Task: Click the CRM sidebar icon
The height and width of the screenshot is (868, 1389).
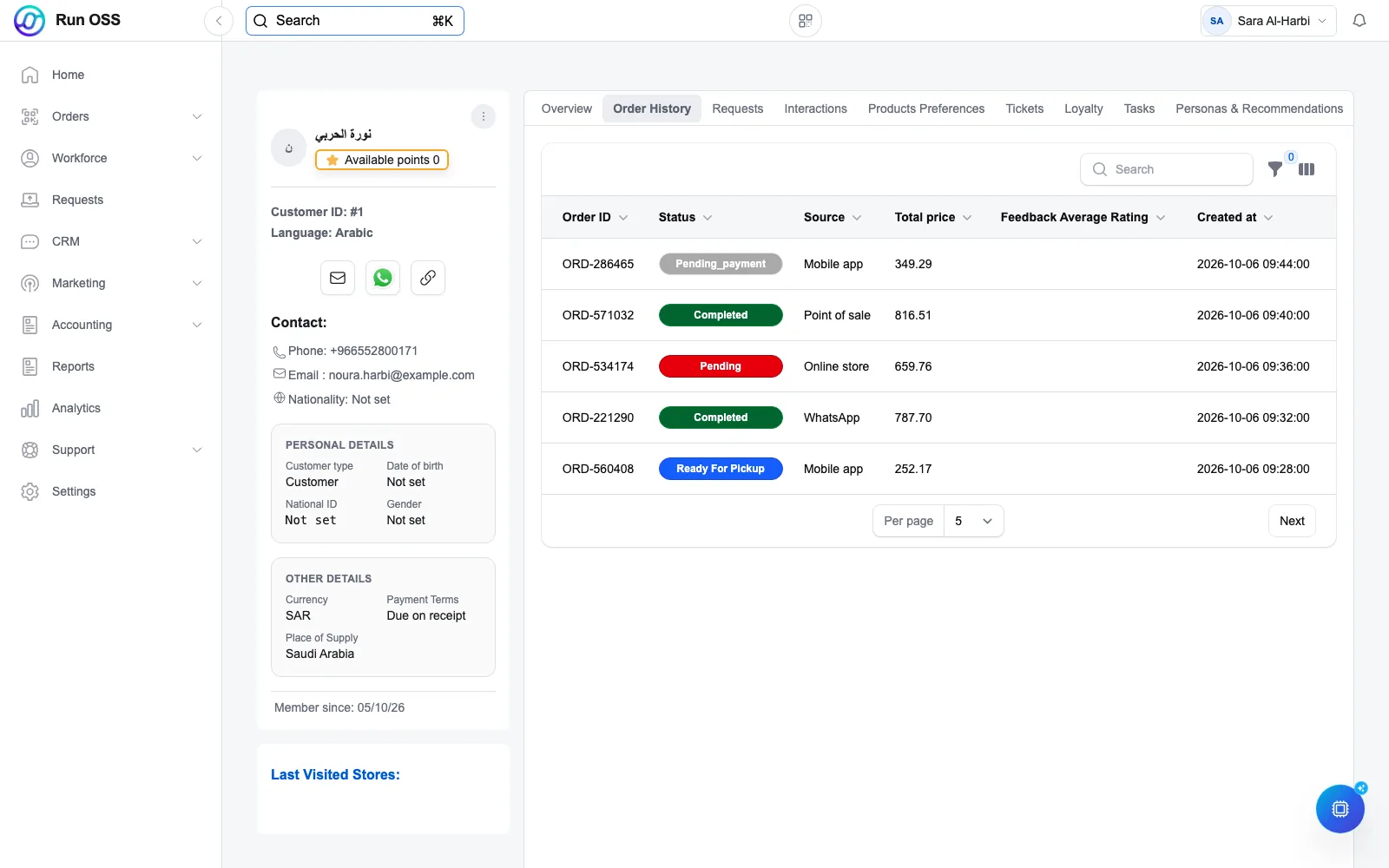Action: pyautogui.click(x=30, y=241)
